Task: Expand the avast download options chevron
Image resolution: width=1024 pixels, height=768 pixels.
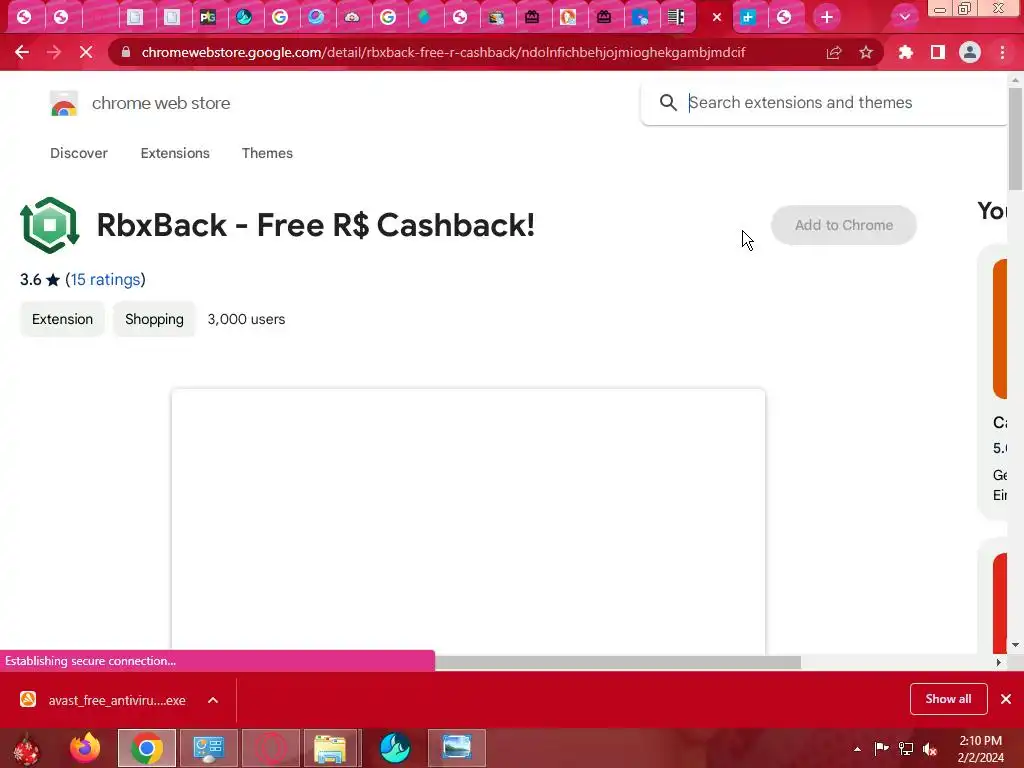Action: 213,700
